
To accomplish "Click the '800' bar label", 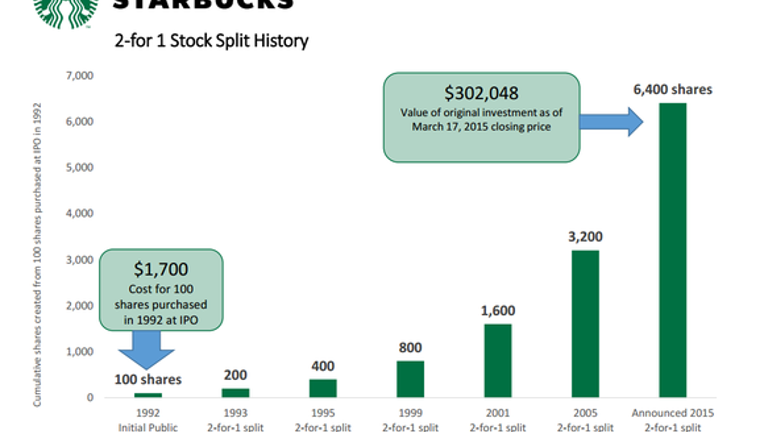I will 410,348.
